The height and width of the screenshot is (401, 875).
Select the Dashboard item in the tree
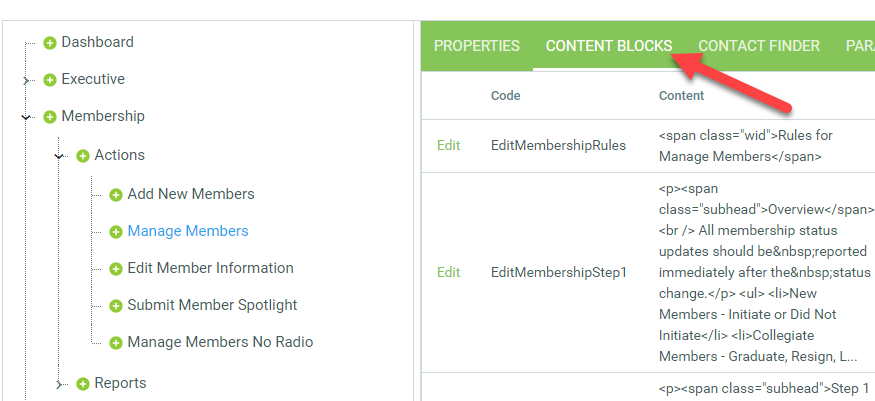tap(97, 42)
